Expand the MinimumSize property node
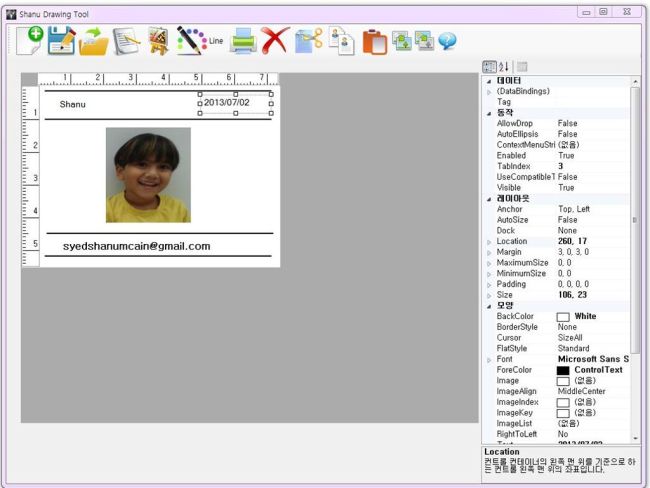 pos(489,274)
